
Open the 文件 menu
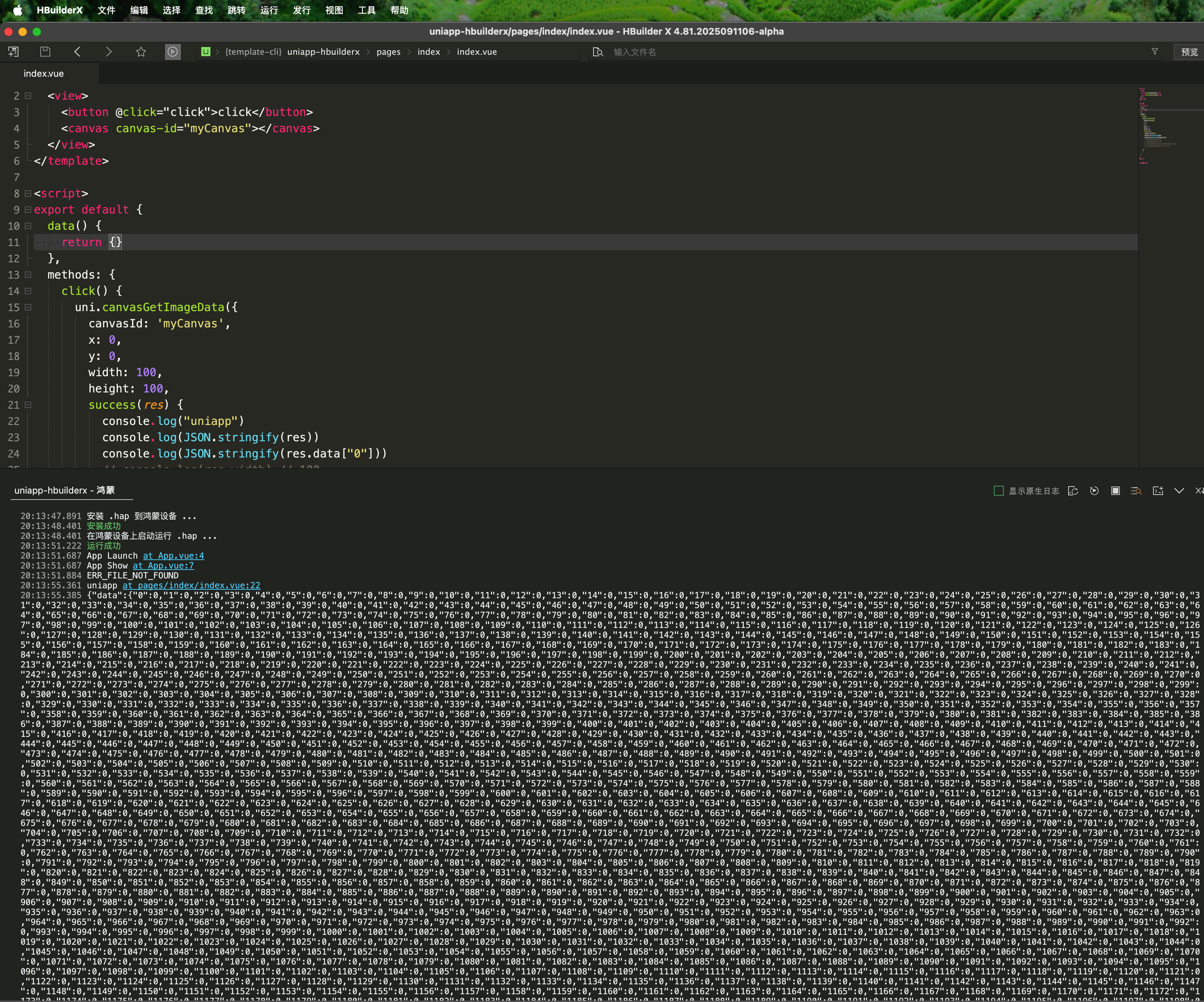106,10
